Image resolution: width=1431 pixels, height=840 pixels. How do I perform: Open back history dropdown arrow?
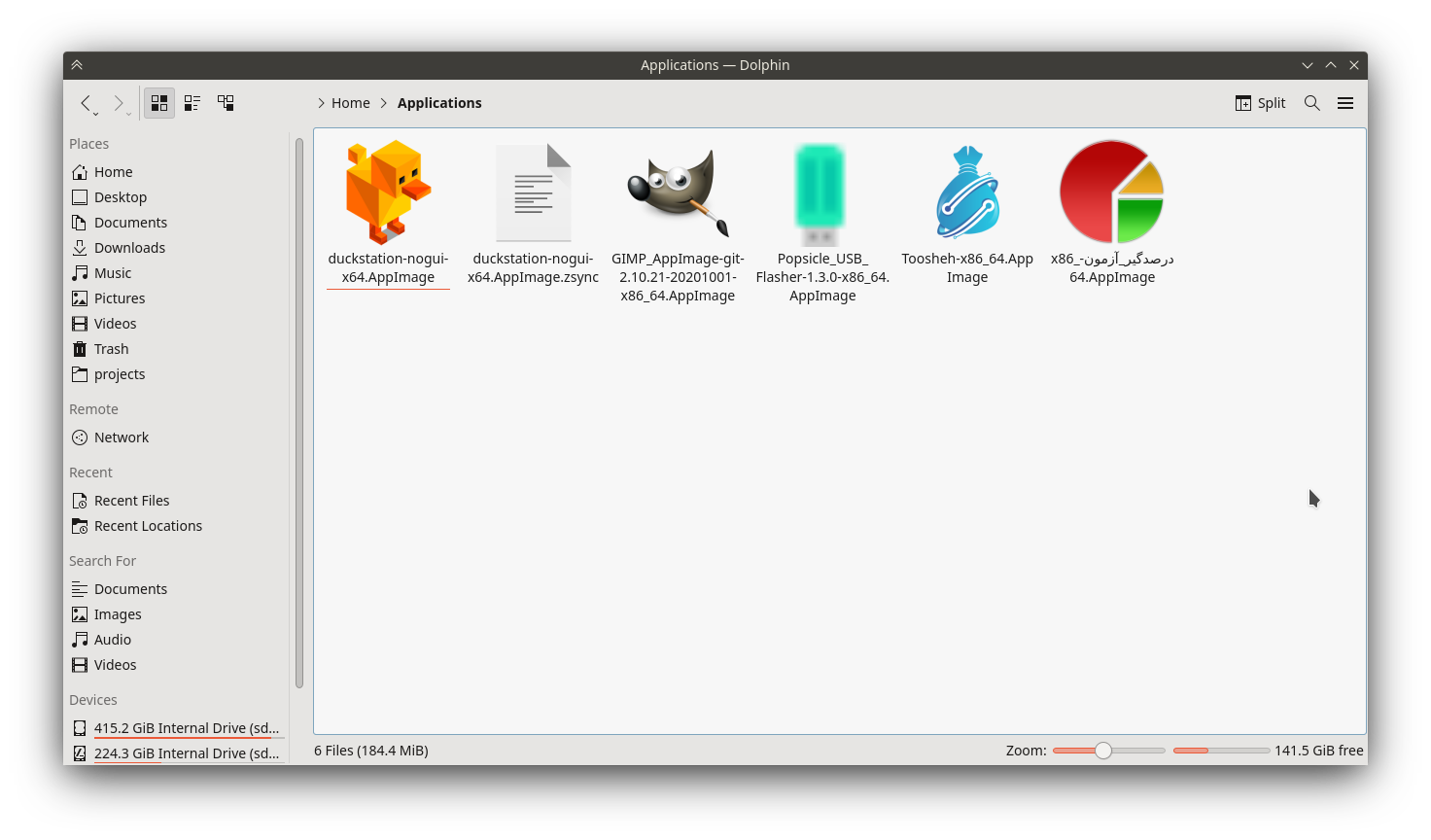tap(96, 114)
